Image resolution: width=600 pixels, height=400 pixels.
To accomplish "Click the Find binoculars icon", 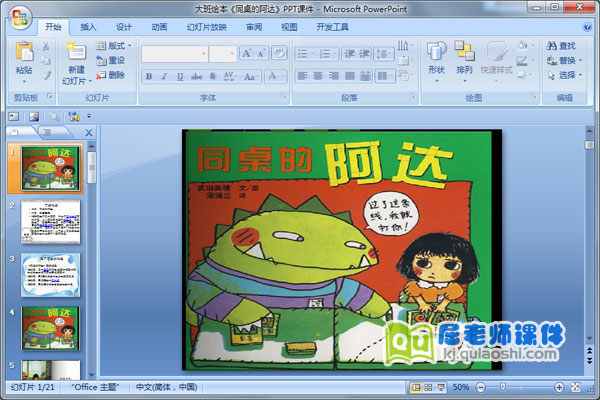I will 552,46.
